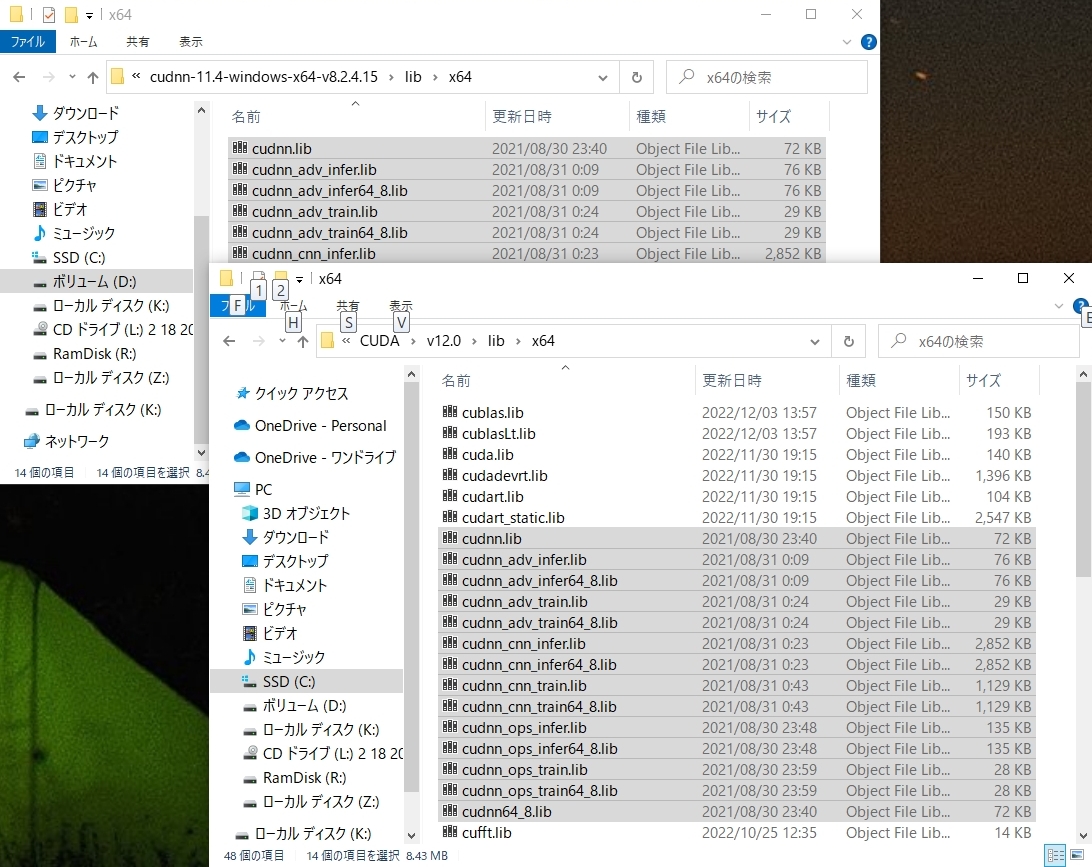The width and height of the screenshot is (1092, 867).
Task: Open ホーム tab in CUDA window
Action: click(x=293, y=306)
